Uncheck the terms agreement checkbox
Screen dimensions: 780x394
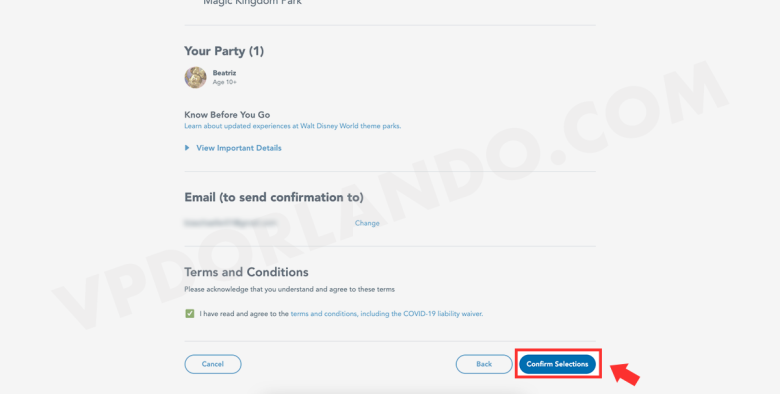tap(190, 313)
